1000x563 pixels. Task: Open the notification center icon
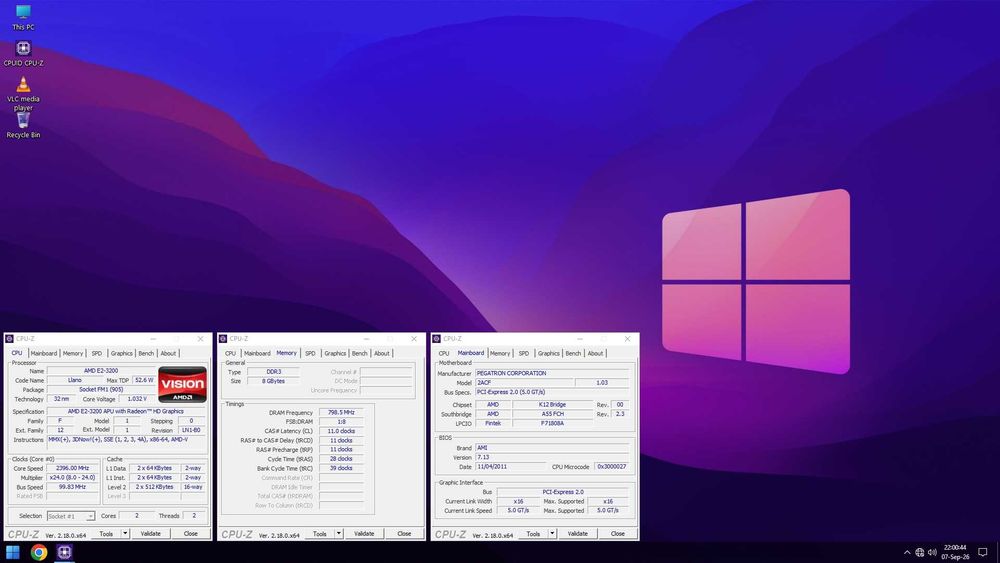point(983,552)
